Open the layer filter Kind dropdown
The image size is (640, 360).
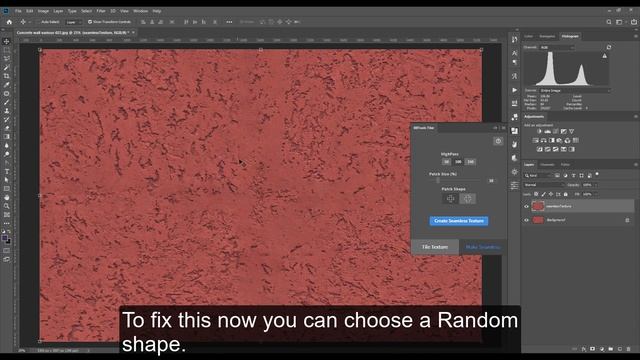538,176
